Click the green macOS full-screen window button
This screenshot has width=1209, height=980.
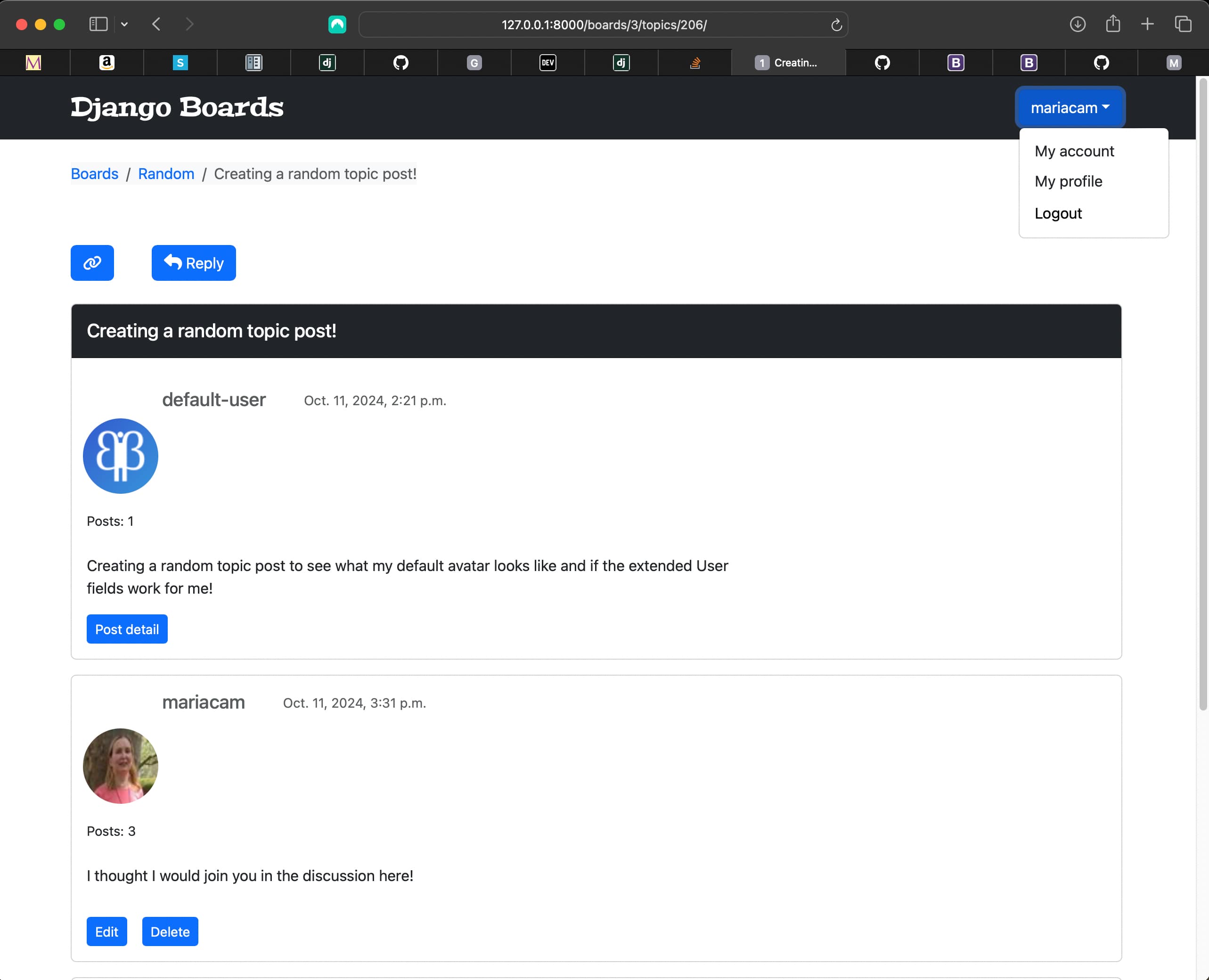pyautogui.click(x=59, y=24)
